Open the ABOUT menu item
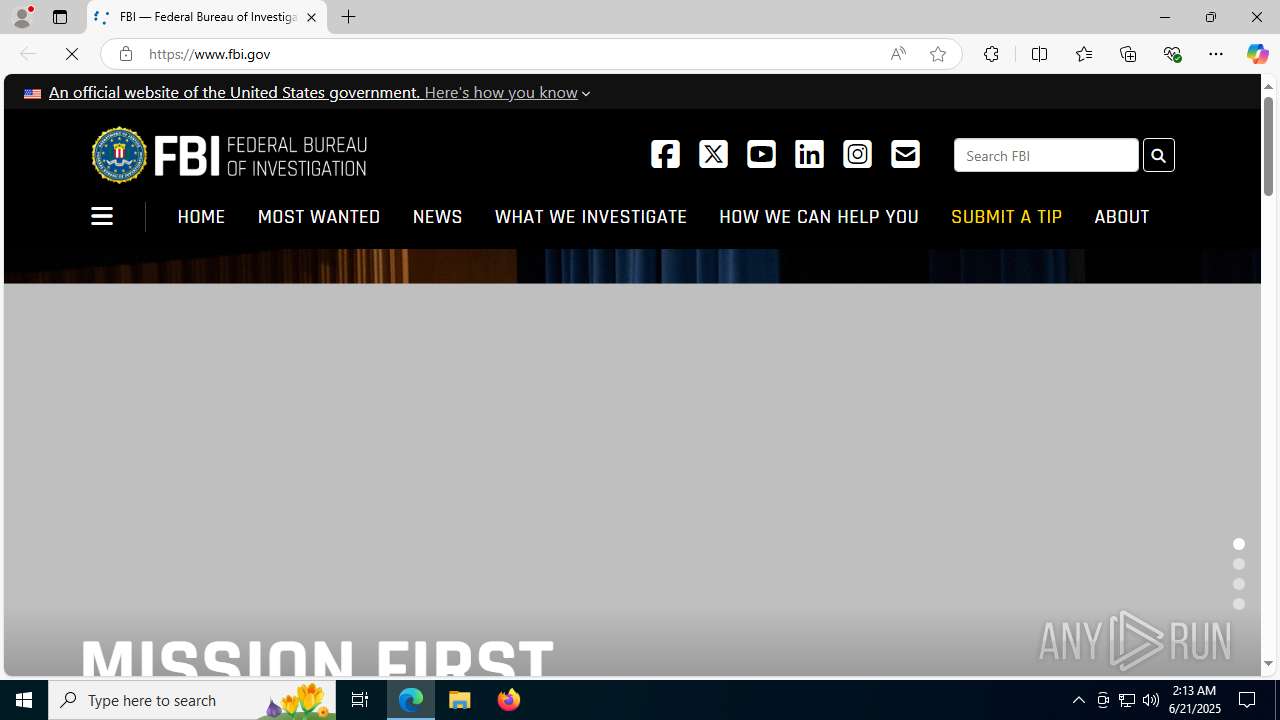Screen dimensions: 1280x720 1121,217
